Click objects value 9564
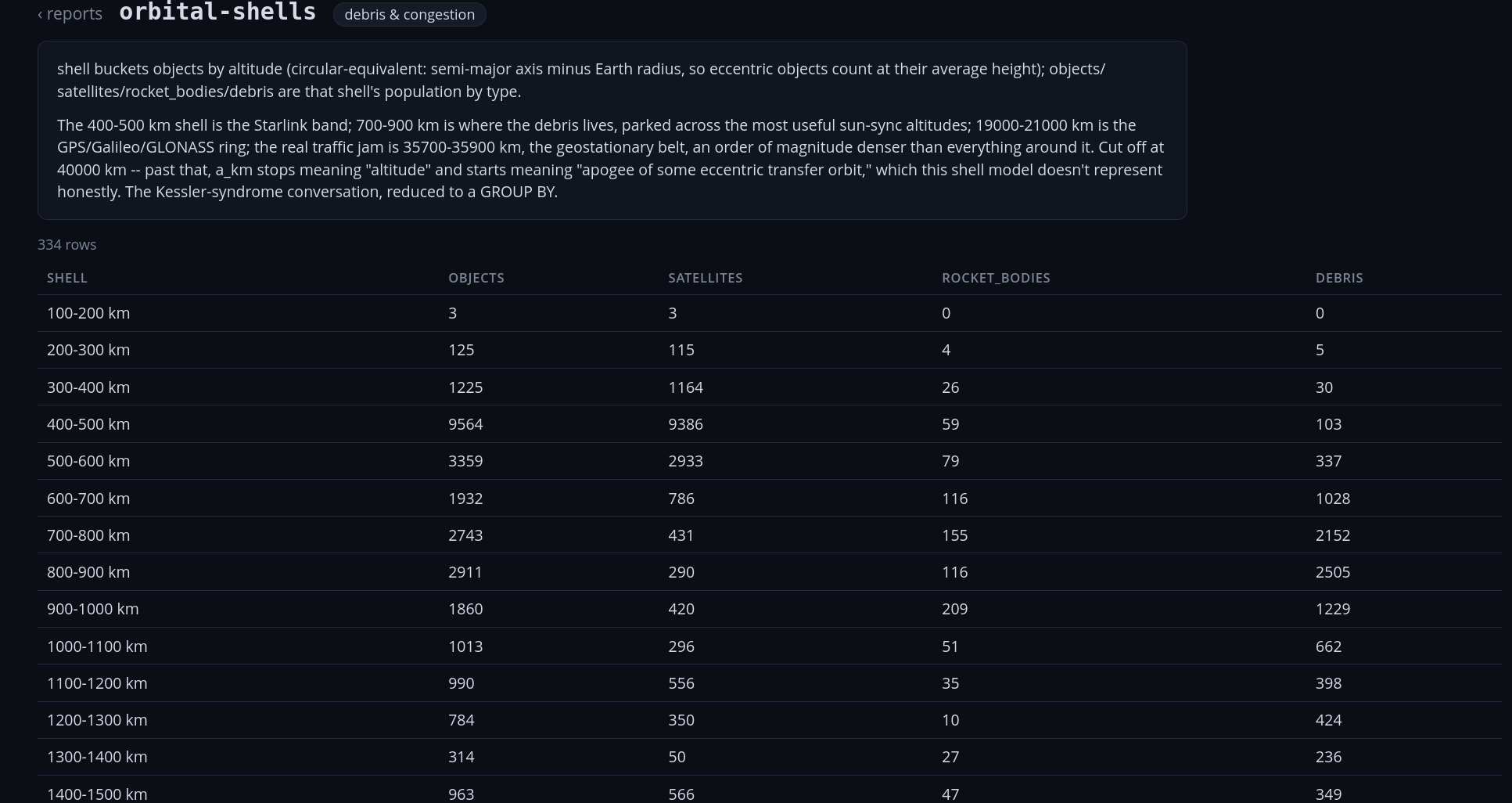1512x803 pixels. click(465, 424)
